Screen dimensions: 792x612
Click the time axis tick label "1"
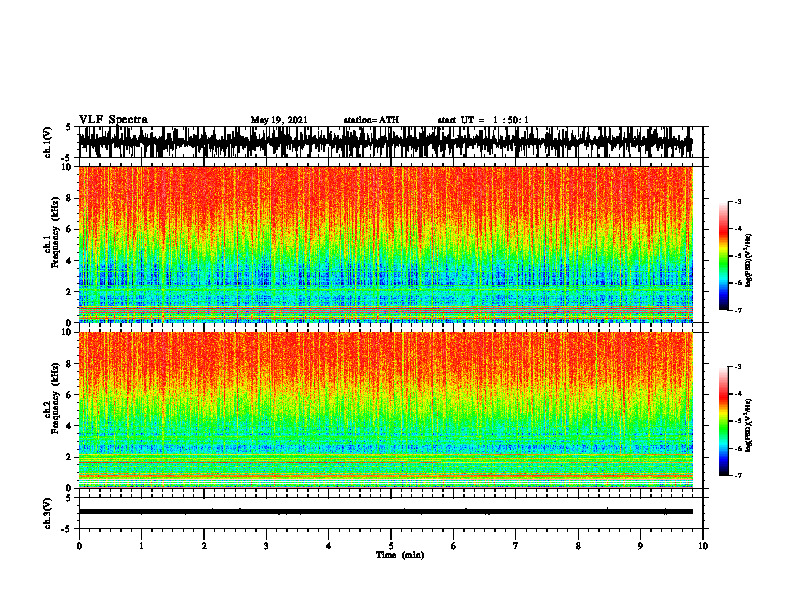pyautogui.click(x=141, y=546)
